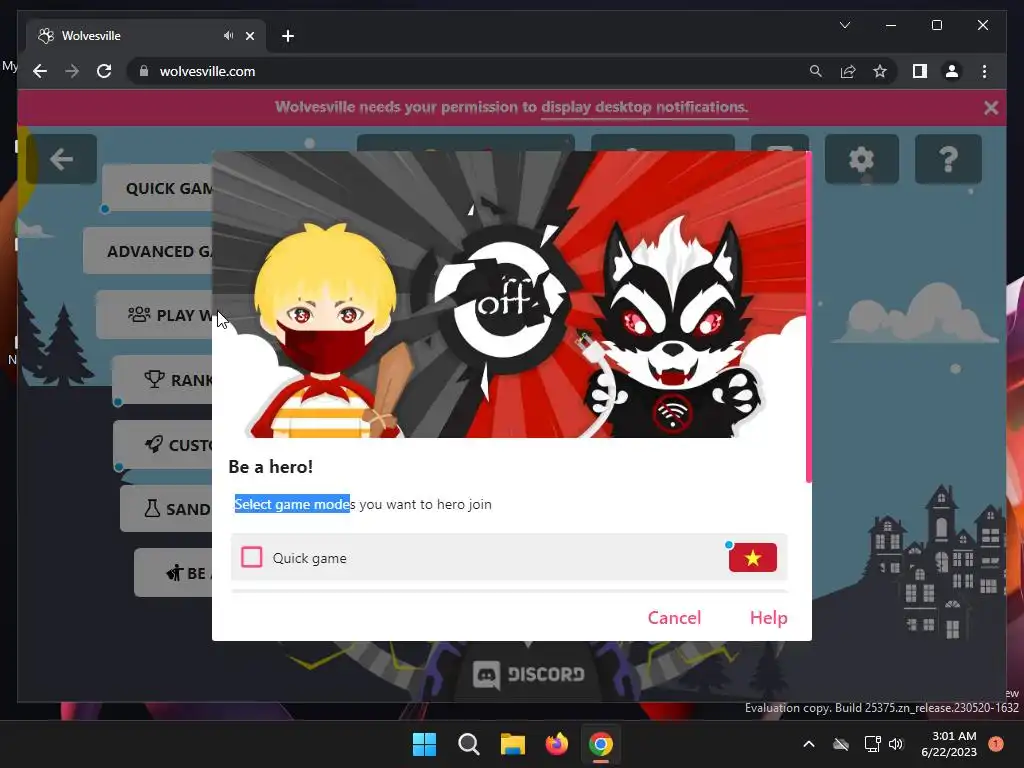Close the Wolvesville browser tab

tap(250, 36)
